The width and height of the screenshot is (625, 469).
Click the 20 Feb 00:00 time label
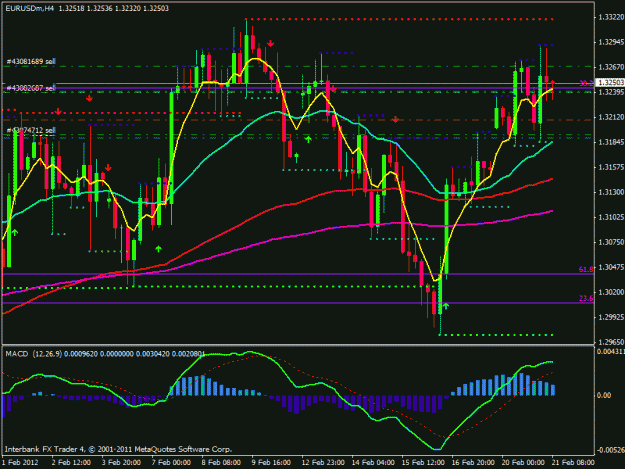pos(523,462)
